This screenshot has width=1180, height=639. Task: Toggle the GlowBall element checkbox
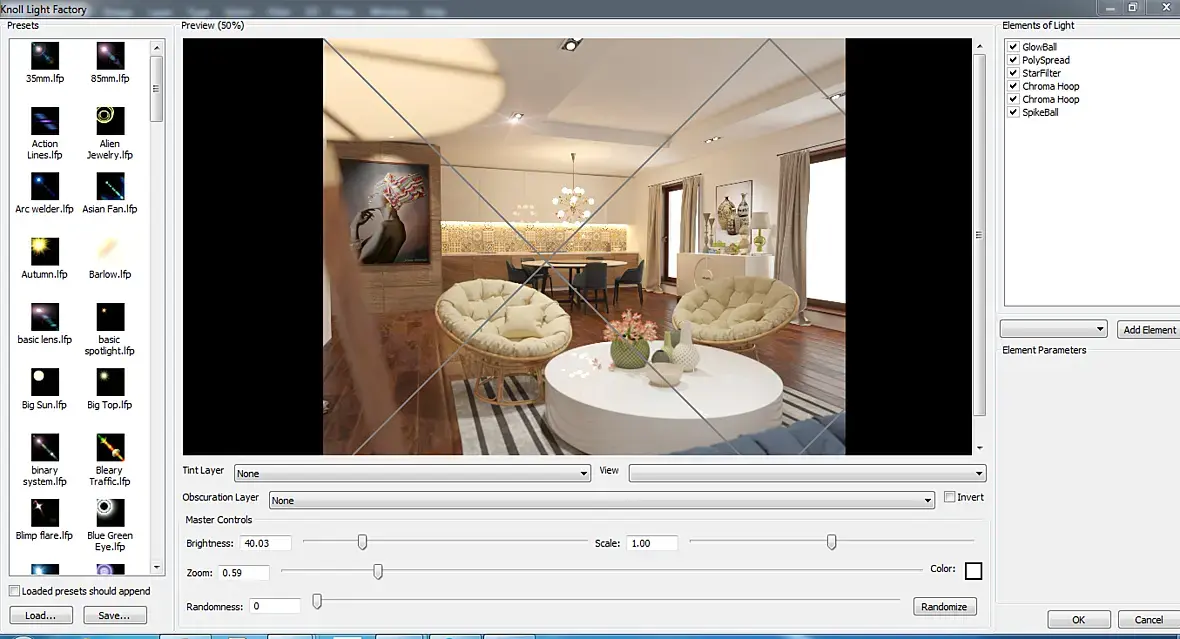coord(1013,47)
